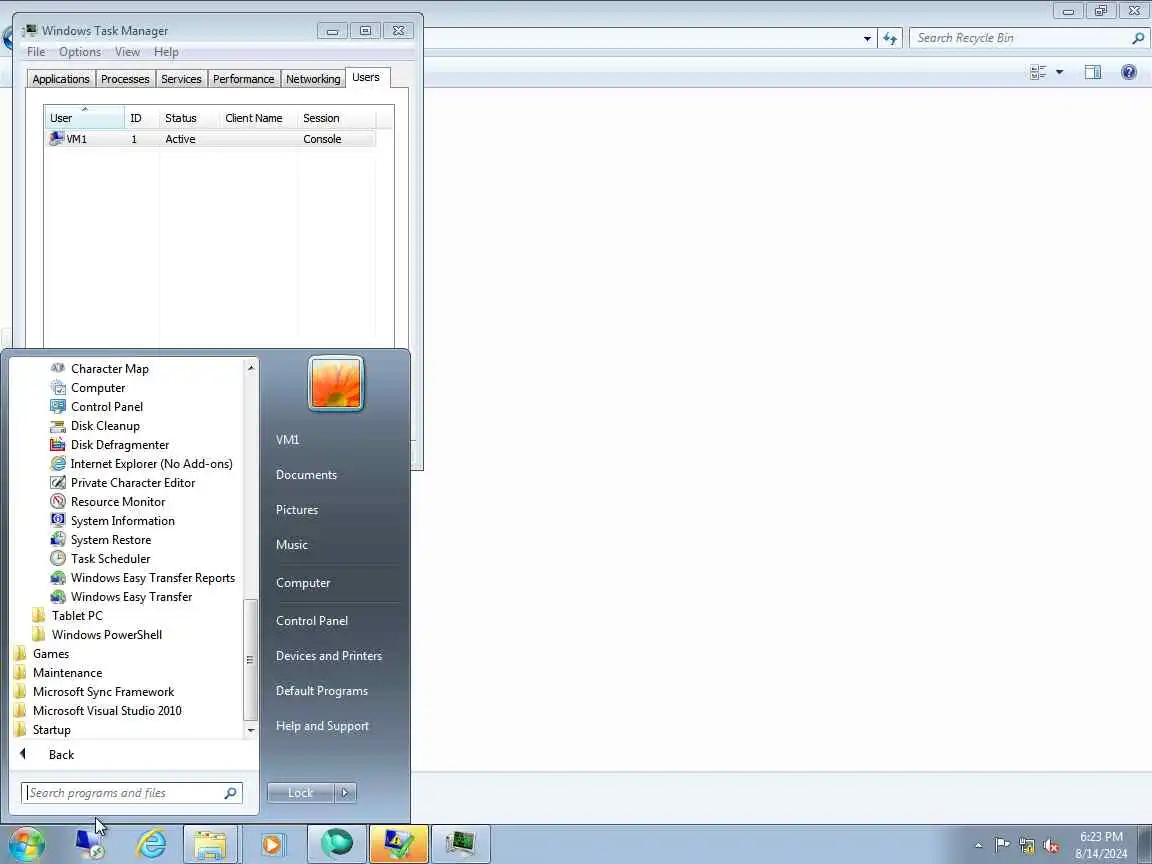The image size is (1152, 864).
Task: Open the Help menu in Task Manager
Action: pos(166,51)
